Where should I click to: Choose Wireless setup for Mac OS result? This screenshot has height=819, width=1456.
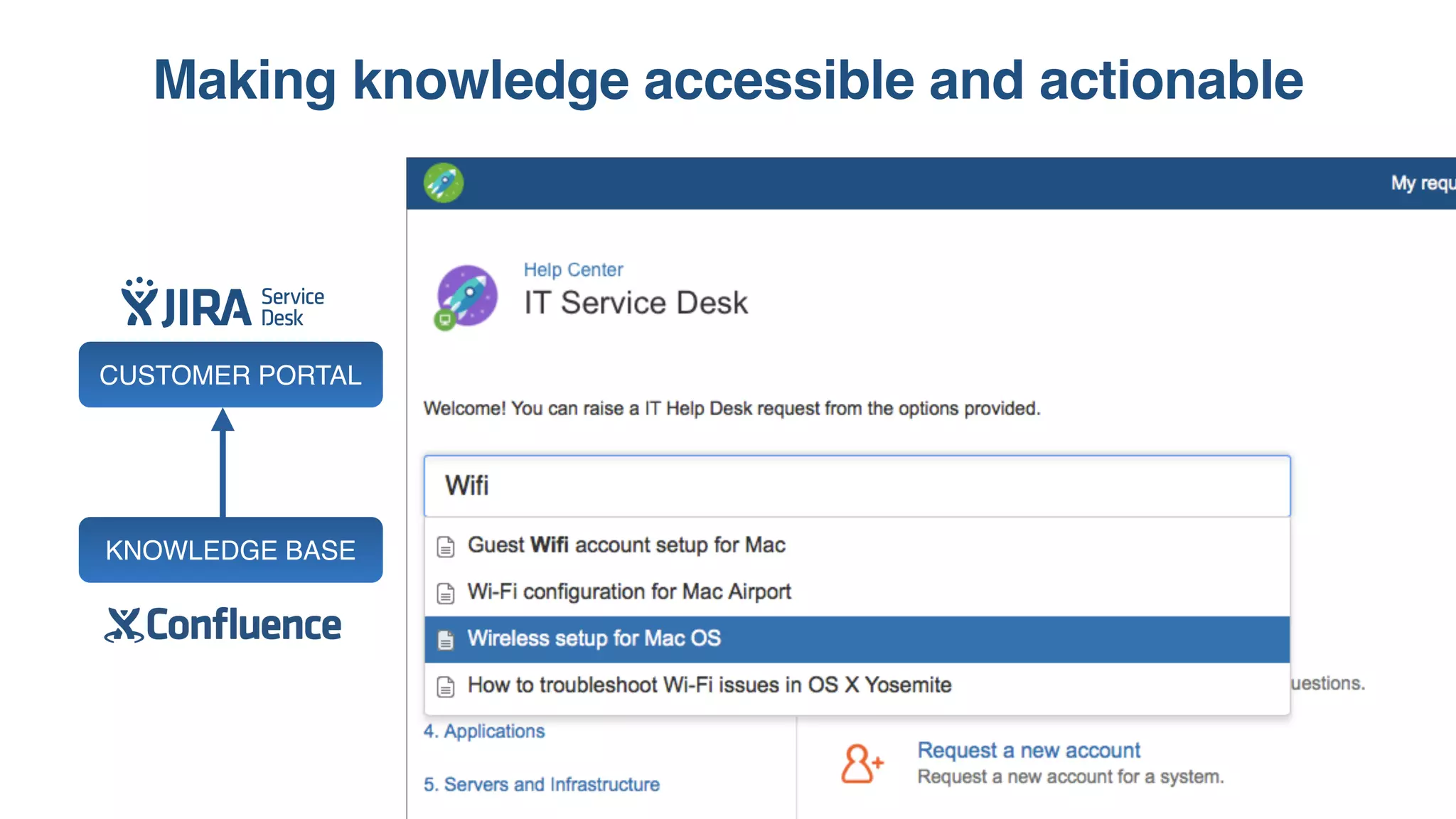(857, 639)
